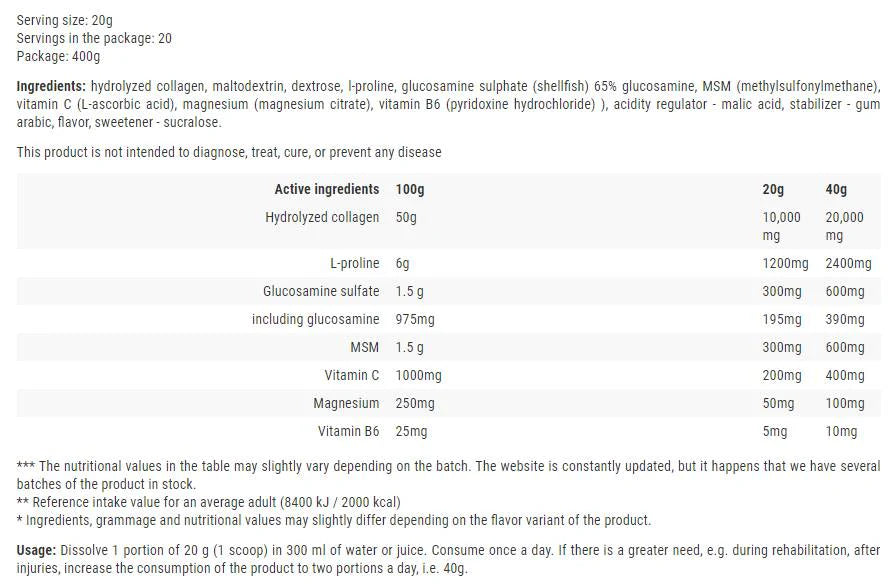Click the bold "Usage:" label
The width and height of the screenshot is (894, 586).
click(x=37, y=550)
